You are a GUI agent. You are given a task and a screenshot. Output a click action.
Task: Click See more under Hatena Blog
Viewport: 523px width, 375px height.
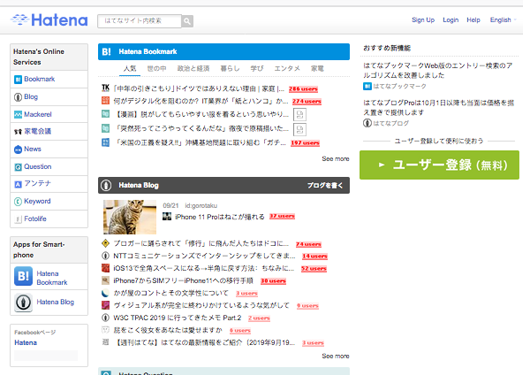pyautogui.click(x=336, y=356)
